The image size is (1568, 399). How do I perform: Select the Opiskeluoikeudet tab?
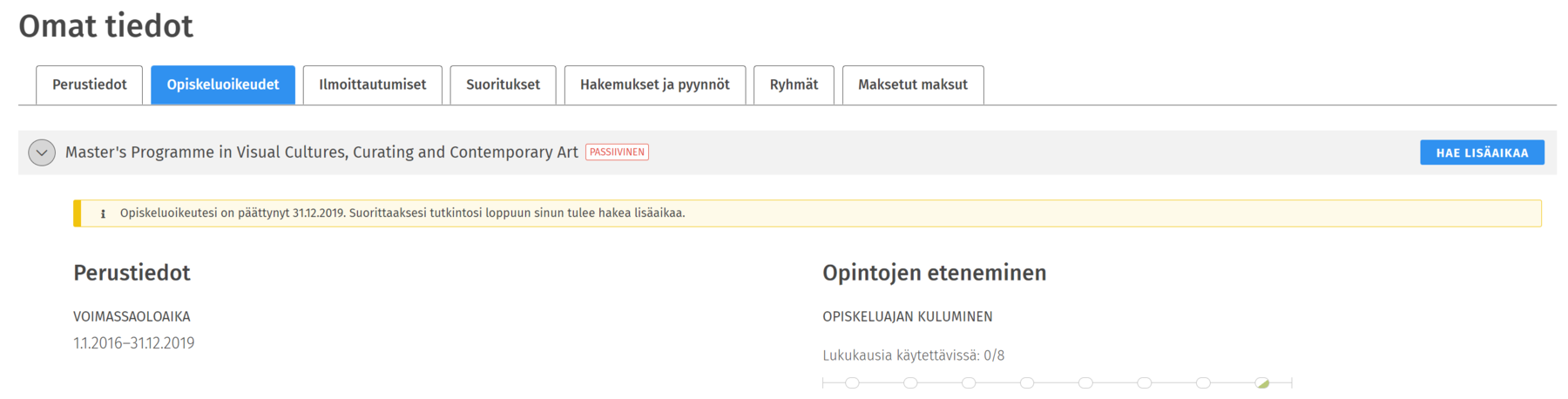click(223, 85)
